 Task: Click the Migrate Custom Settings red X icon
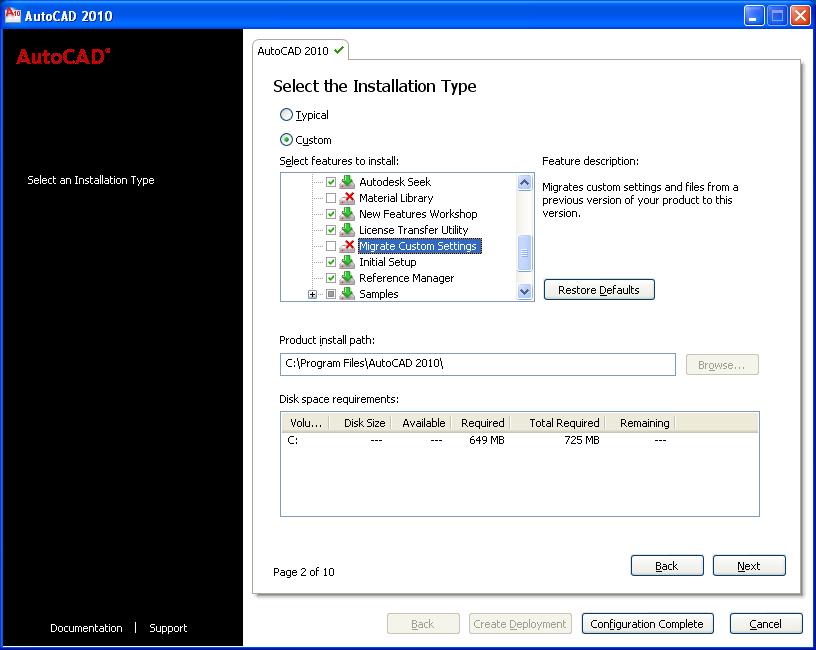[347, 246]
